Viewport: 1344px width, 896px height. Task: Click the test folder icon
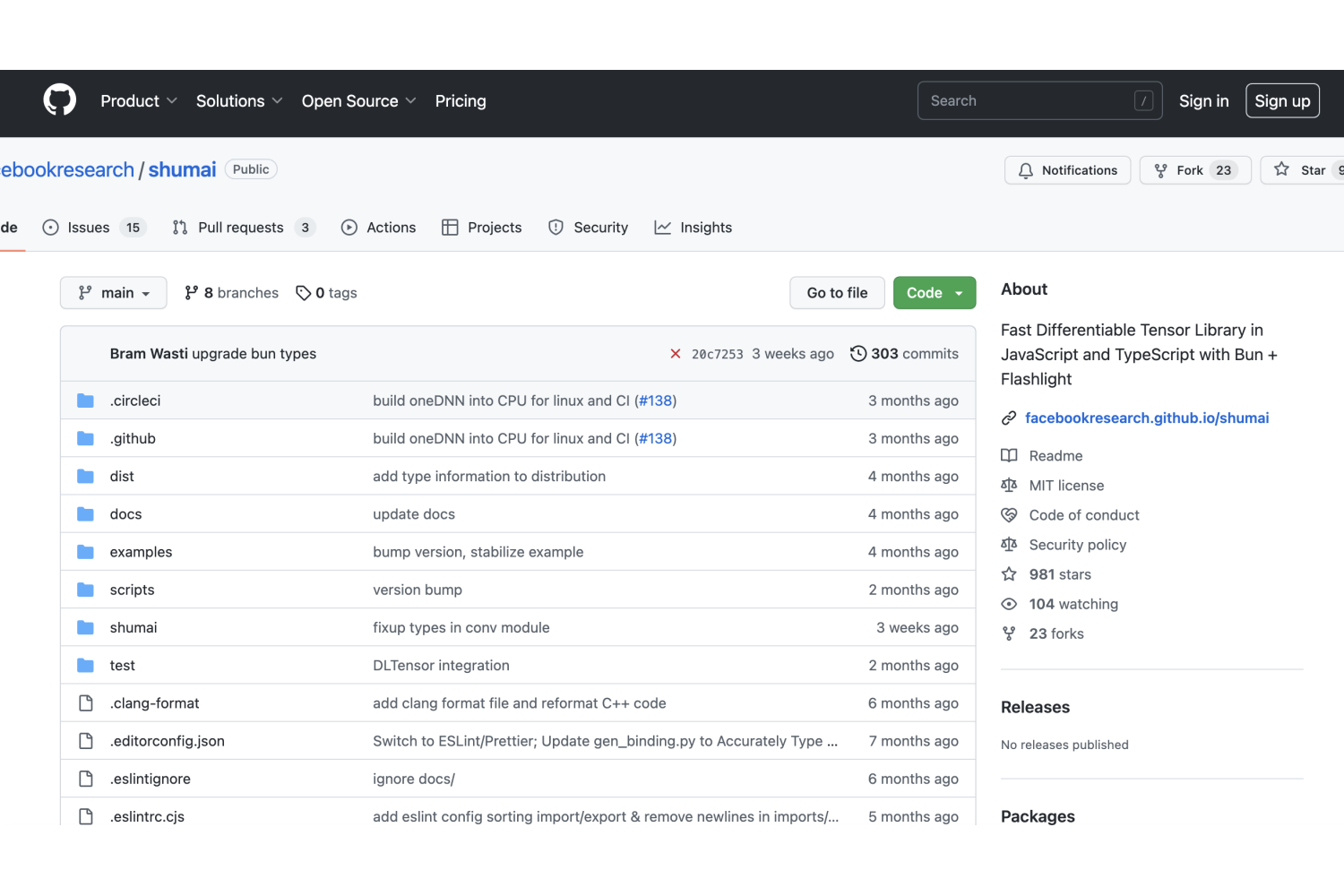point(85,665)
